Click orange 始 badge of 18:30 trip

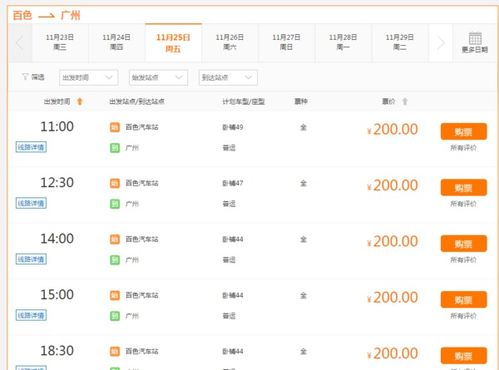click(115, 351)
